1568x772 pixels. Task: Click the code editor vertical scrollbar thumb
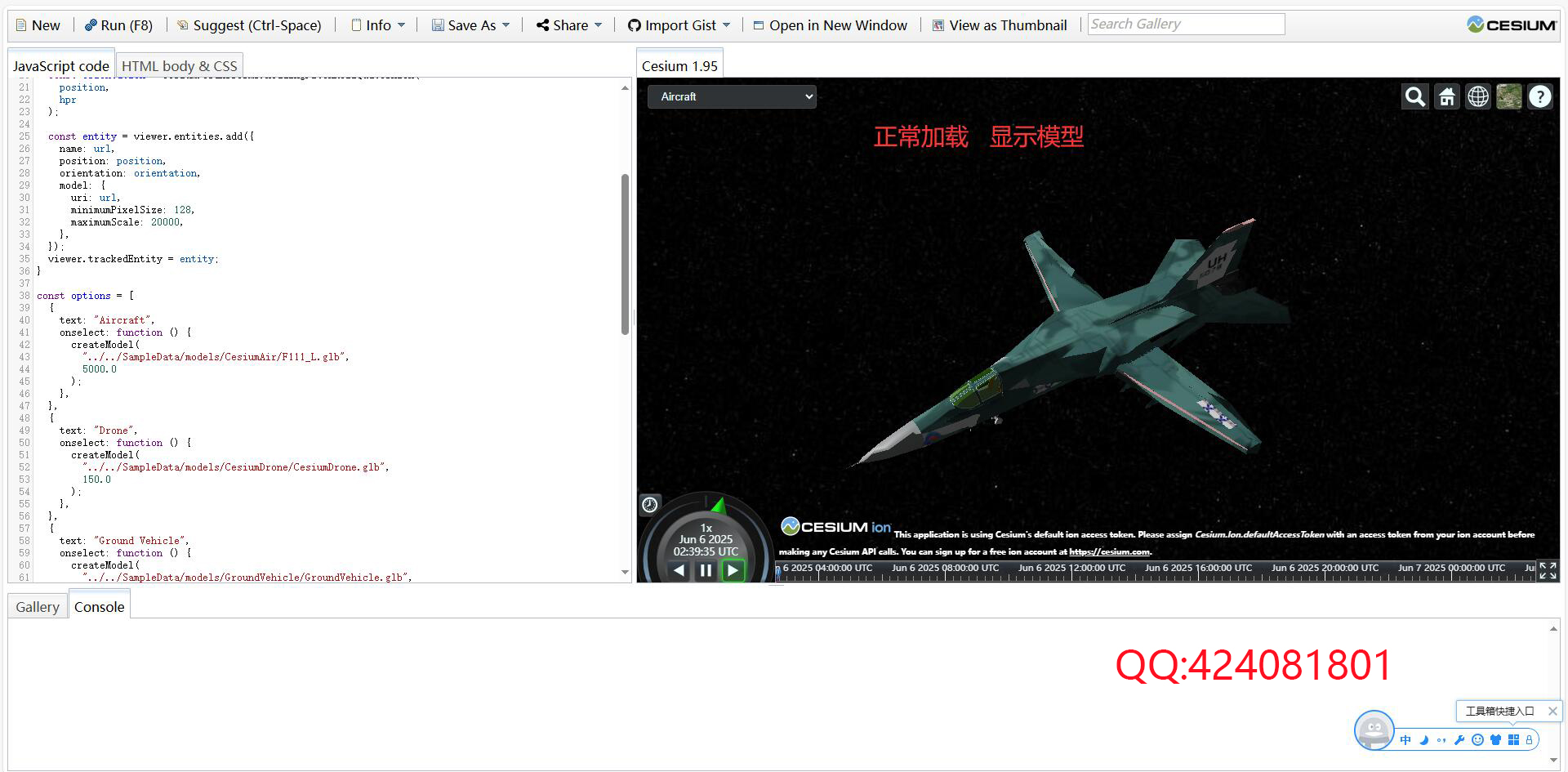625,254
